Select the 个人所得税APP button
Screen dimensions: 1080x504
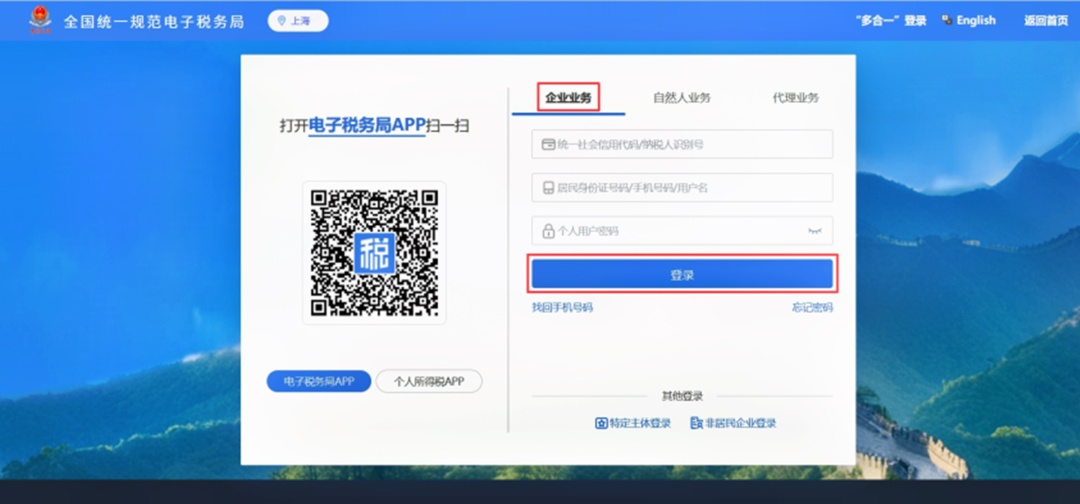pyautogui.click(x=429, y=381)
